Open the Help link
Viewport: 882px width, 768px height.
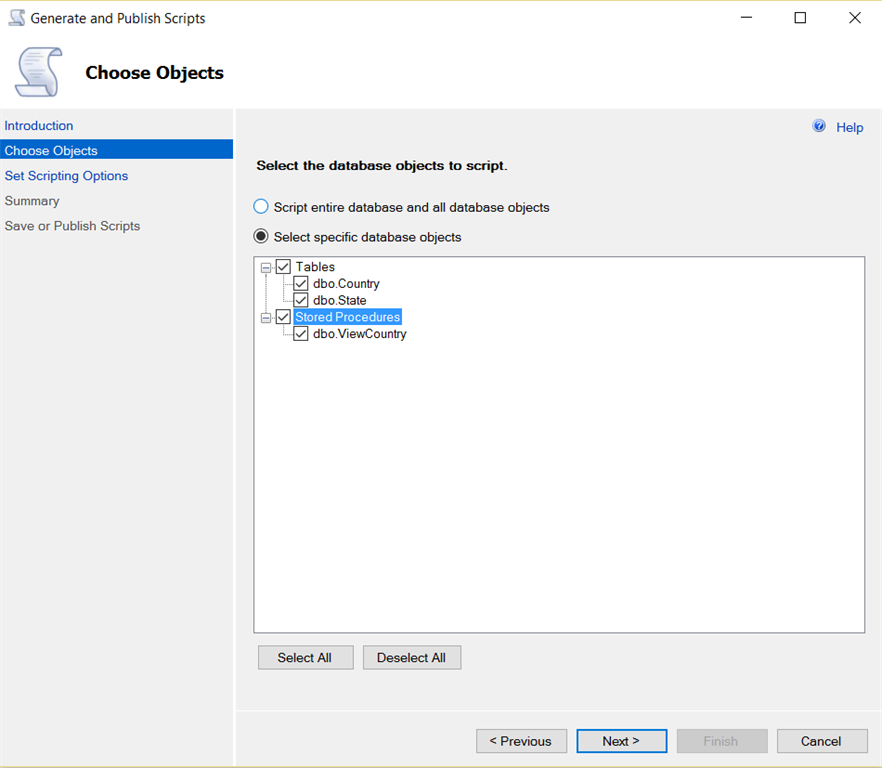click(849, 127)
